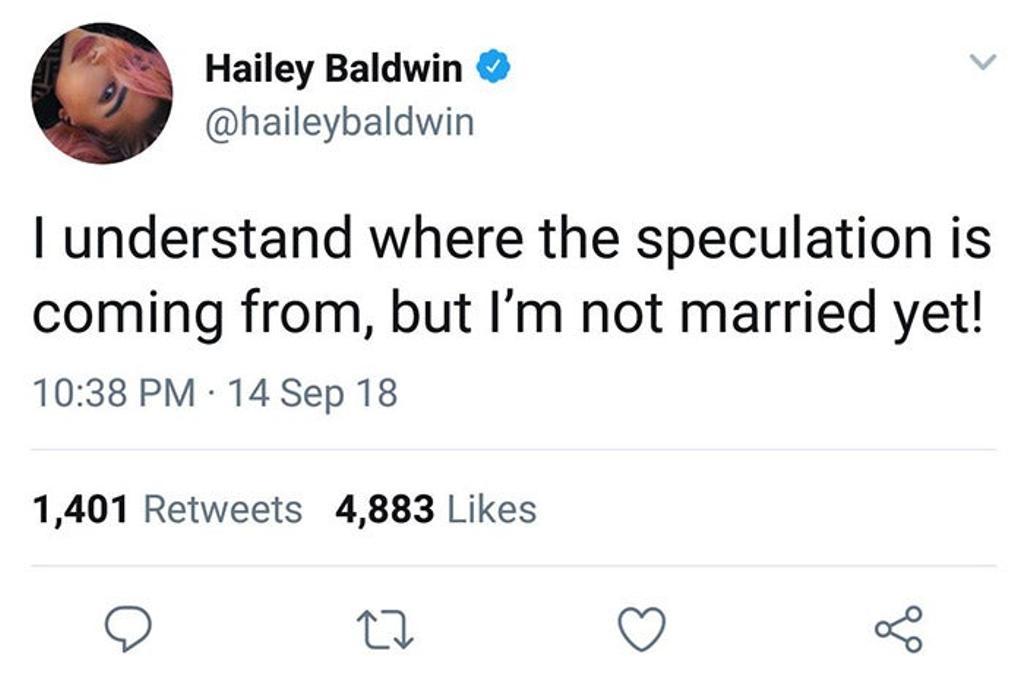Select the @haileybaldwin handle
The width and height of the screenshot is (1024, 676).
(336, 122)
